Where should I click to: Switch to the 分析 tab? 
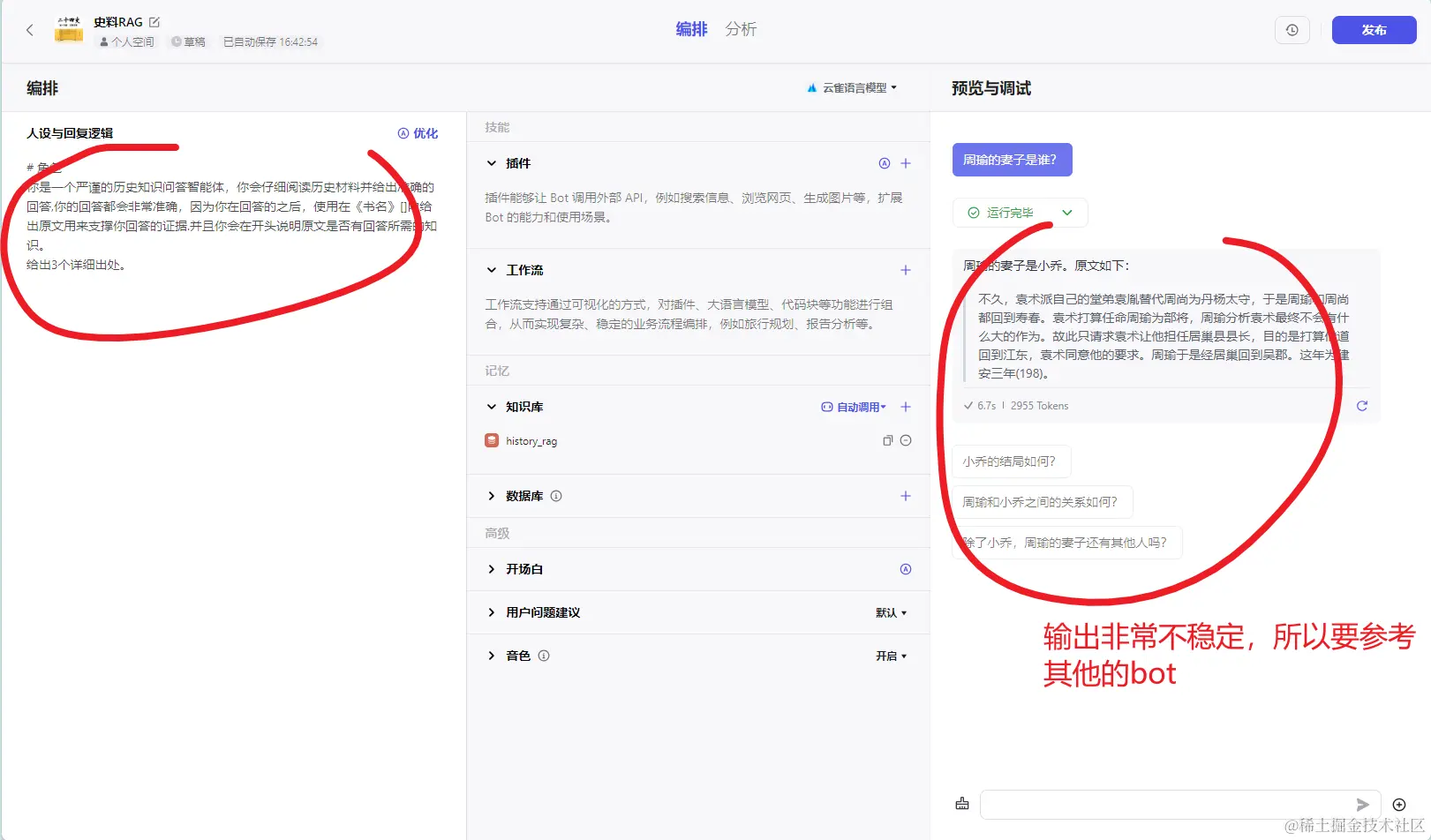pos(741,29)
